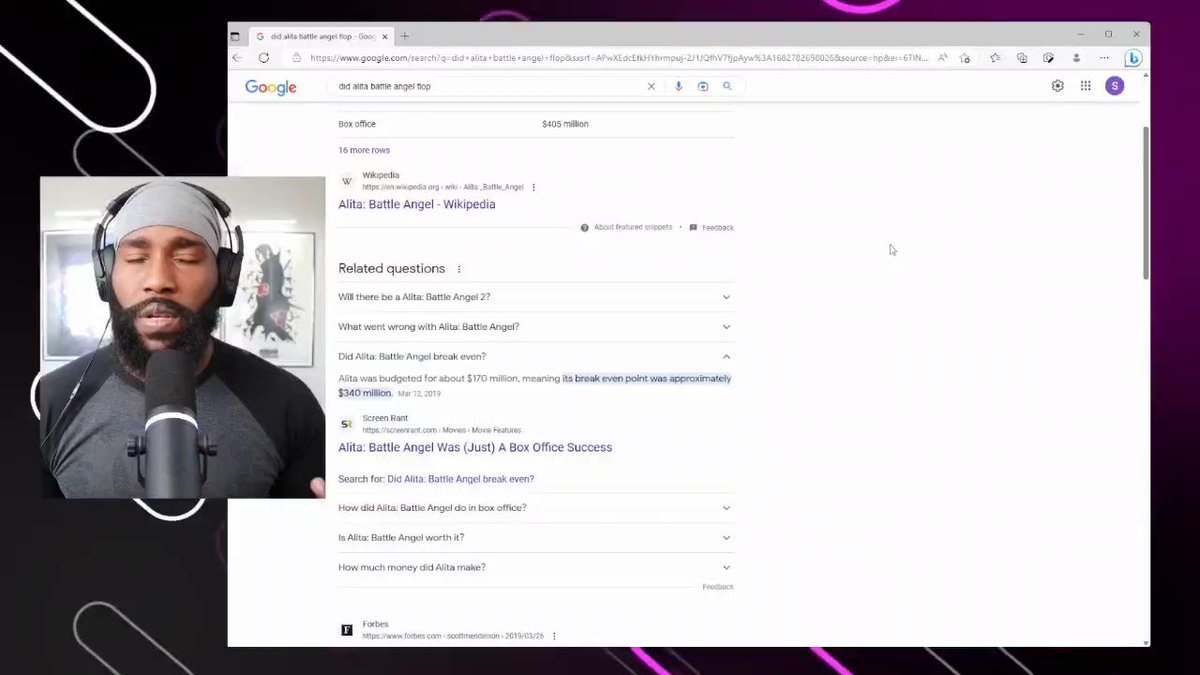This screenshot has height=675, width=1200.
Task: Open Google quick settings gear
Action: [1057, 86]
